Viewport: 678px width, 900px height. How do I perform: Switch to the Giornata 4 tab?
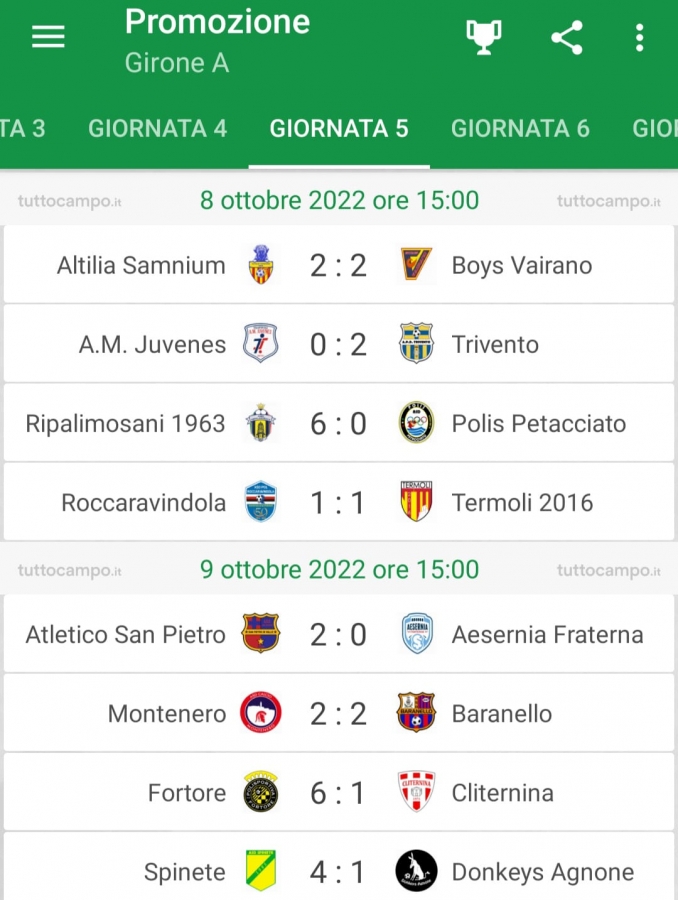[157, 129]
